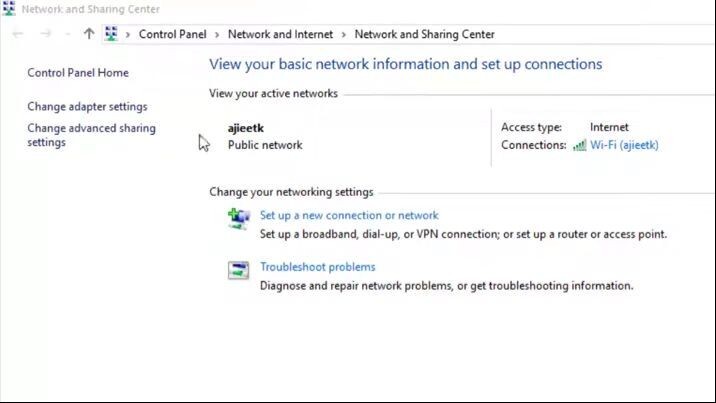Open the Wi-Fi (ajieetk) connection link
This screenshot has height=403, width=716.
[x=624, y=145]
